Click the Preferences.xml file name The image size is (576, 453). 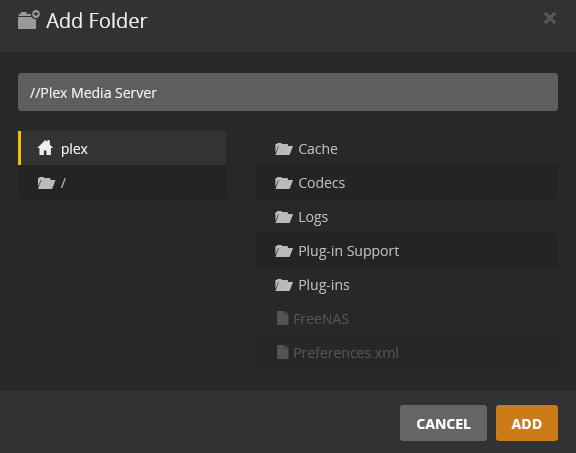(x=346, y=353)
